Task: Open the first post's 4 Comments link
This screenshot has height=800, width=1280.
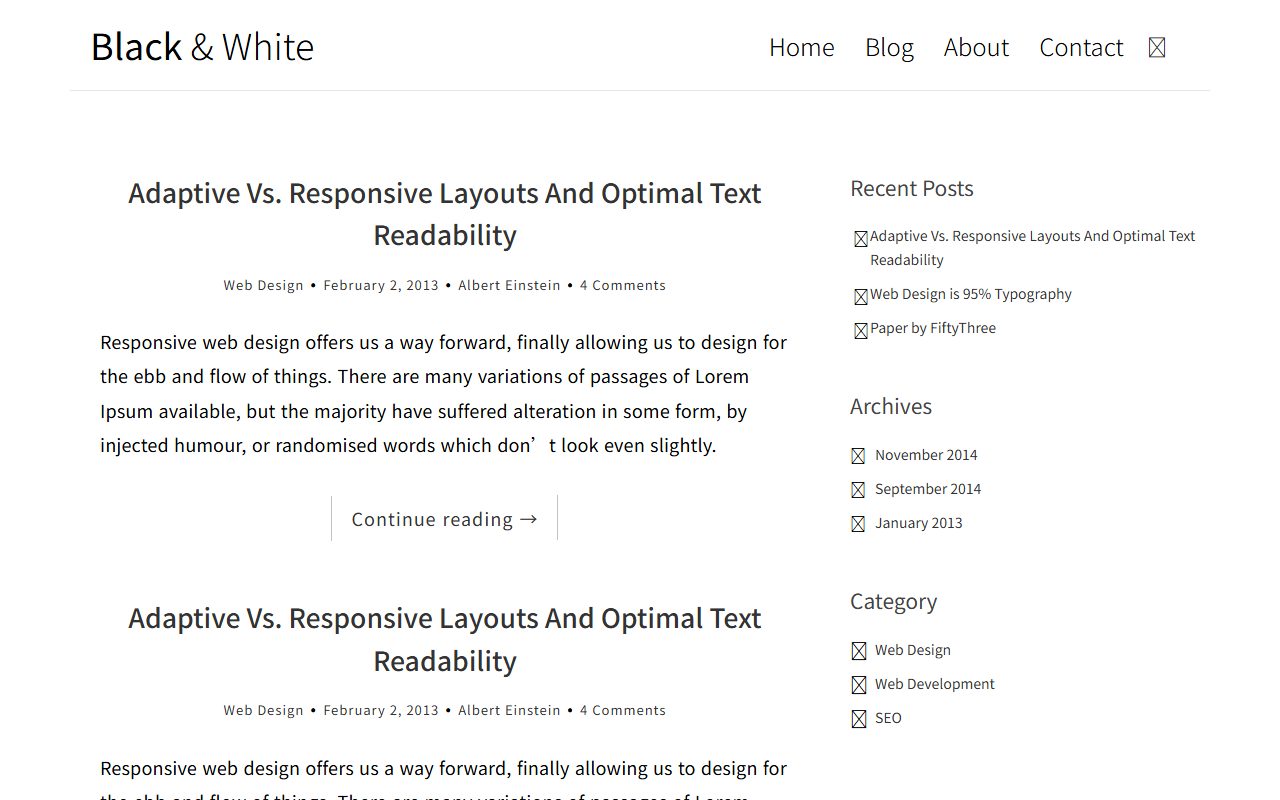Action: coord(623,285)
